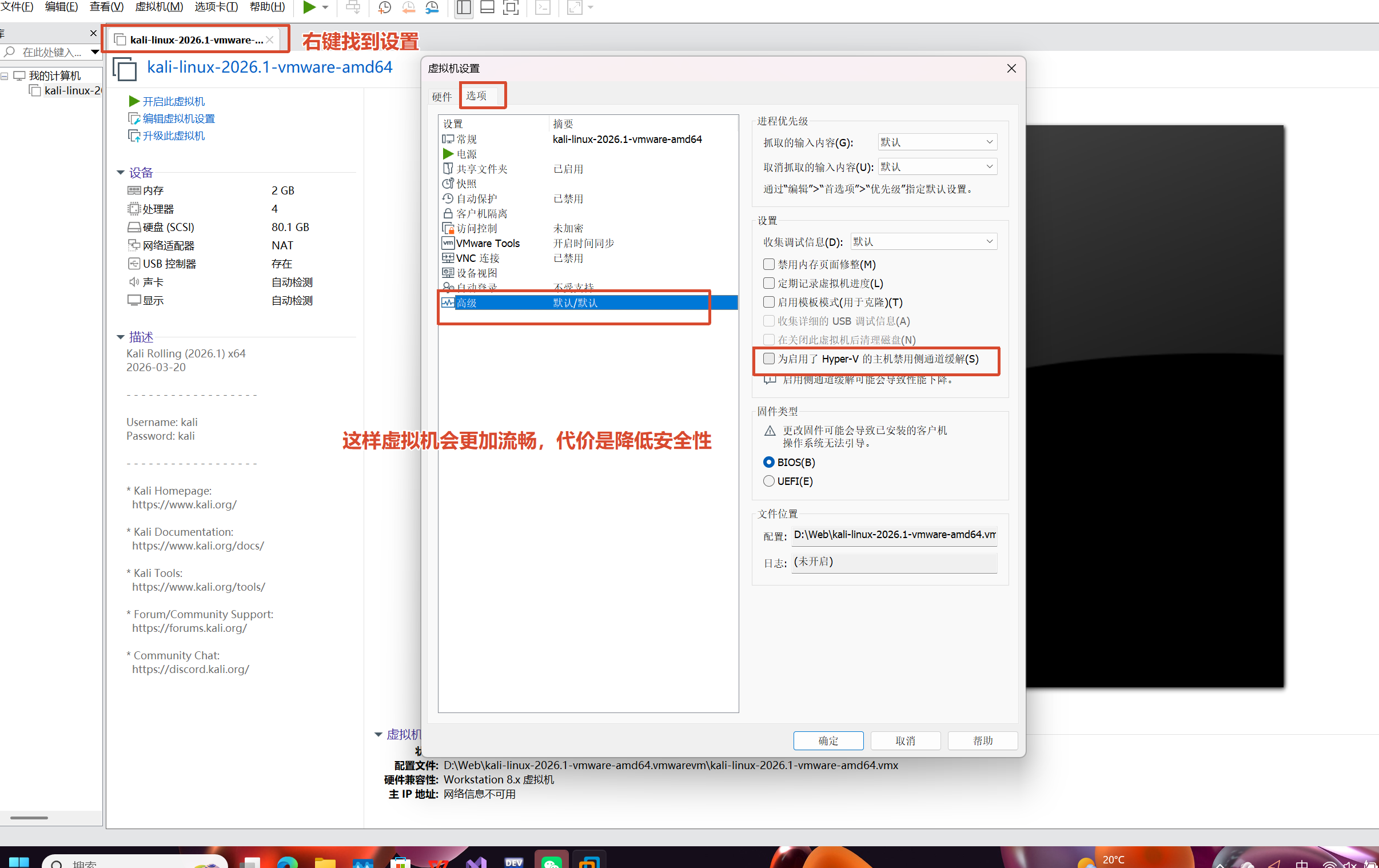Select the 共享文件夹 settings item
Viewport: 1379px width, 868px height.
(481, 169)
